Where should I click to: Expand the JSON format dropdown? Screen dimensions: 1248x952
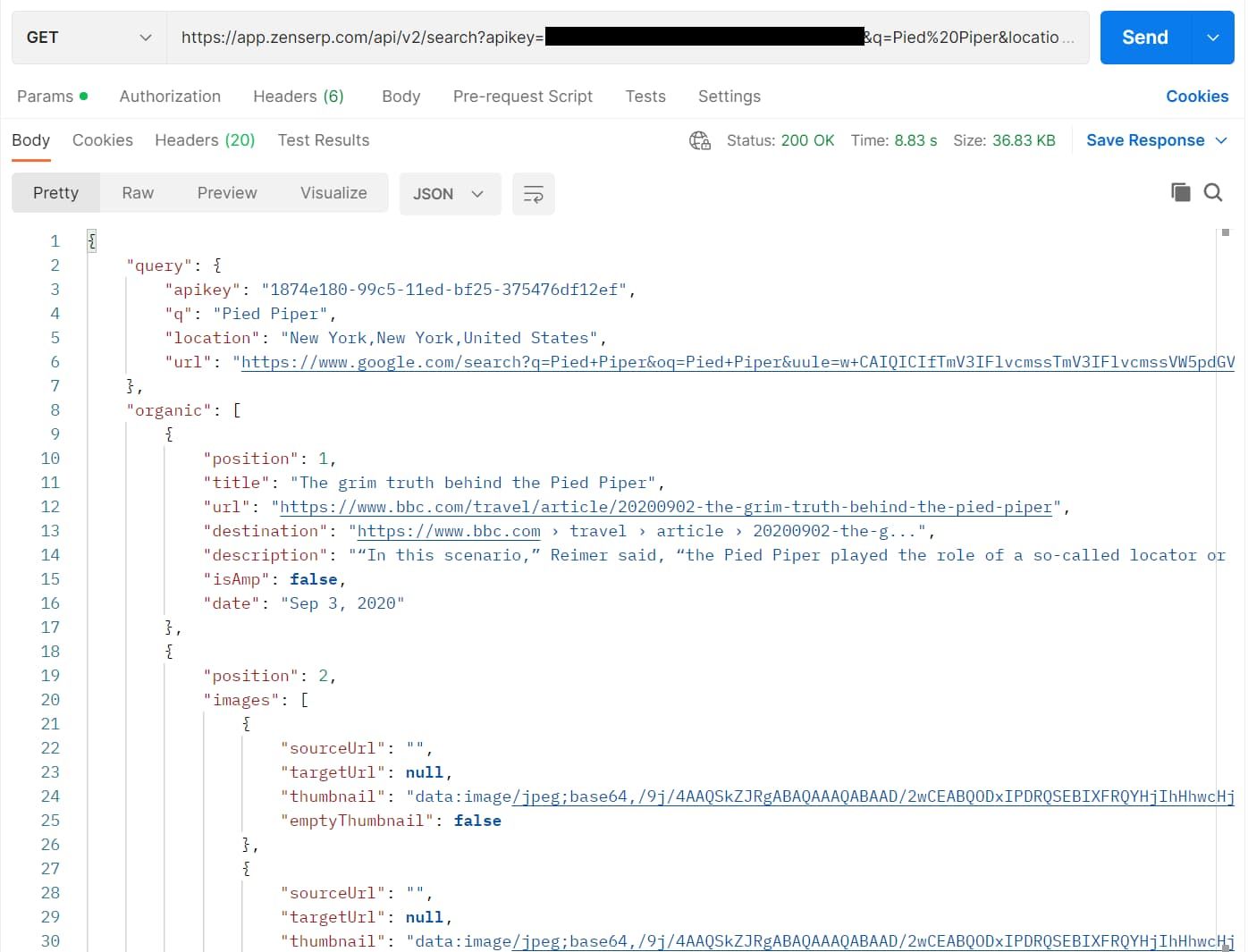click(x=450, y=194)
